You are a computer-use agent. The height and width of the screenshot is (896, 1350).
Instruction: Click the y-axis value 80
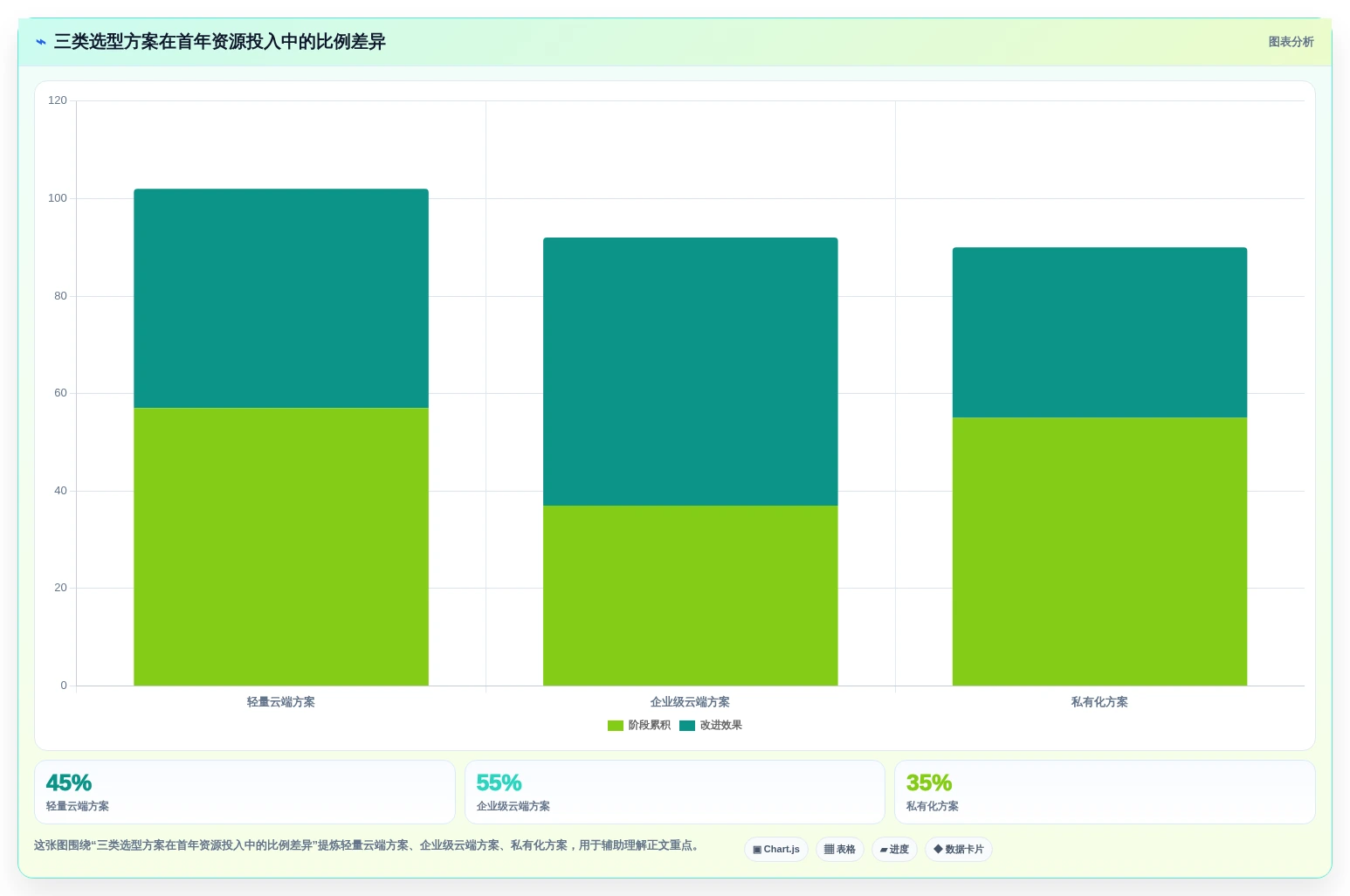pos(60,296)
